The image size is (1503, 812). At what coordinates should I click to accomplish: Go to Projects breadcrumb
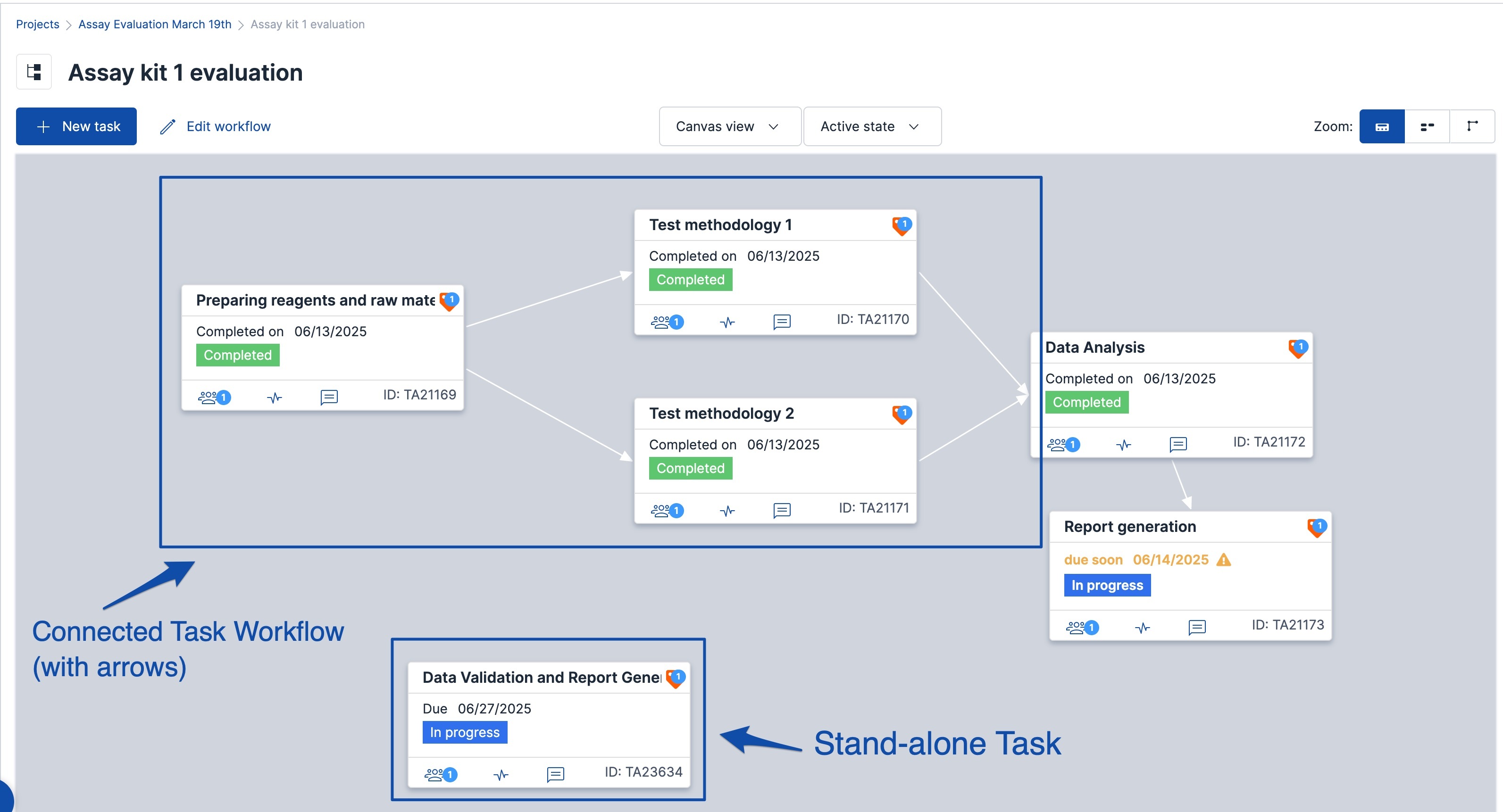[37, 25]
